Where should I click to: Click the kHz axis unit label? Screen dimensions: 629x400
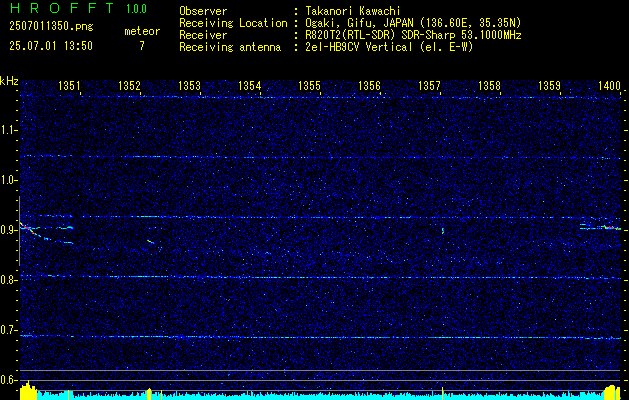(x=9, y=81)
